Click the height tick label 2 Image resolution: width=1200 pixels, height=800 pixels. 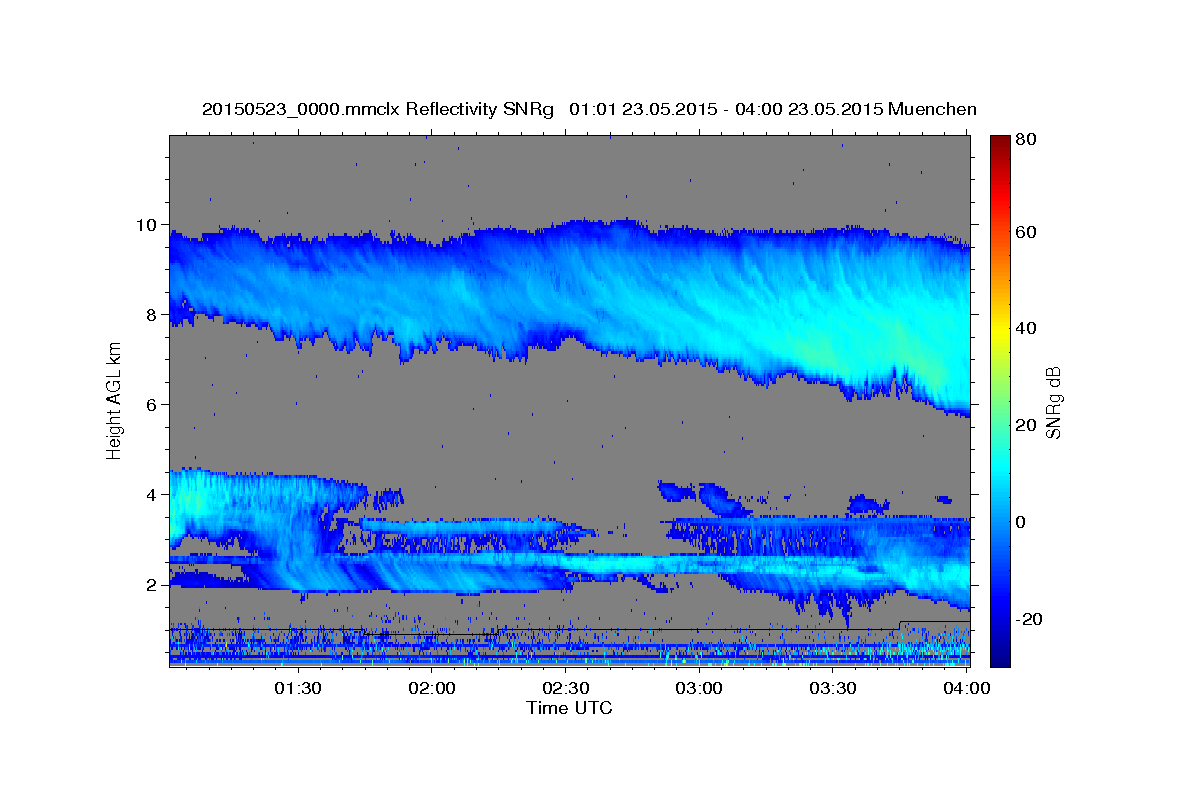(154, 584)
